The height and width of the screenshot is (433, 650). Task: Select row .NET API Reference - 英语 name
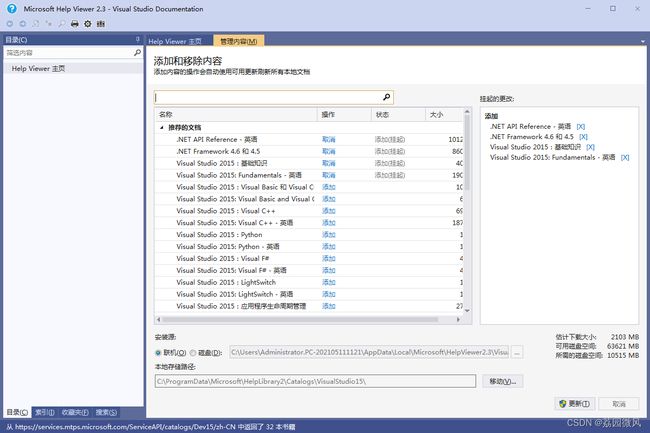[217, 140]
